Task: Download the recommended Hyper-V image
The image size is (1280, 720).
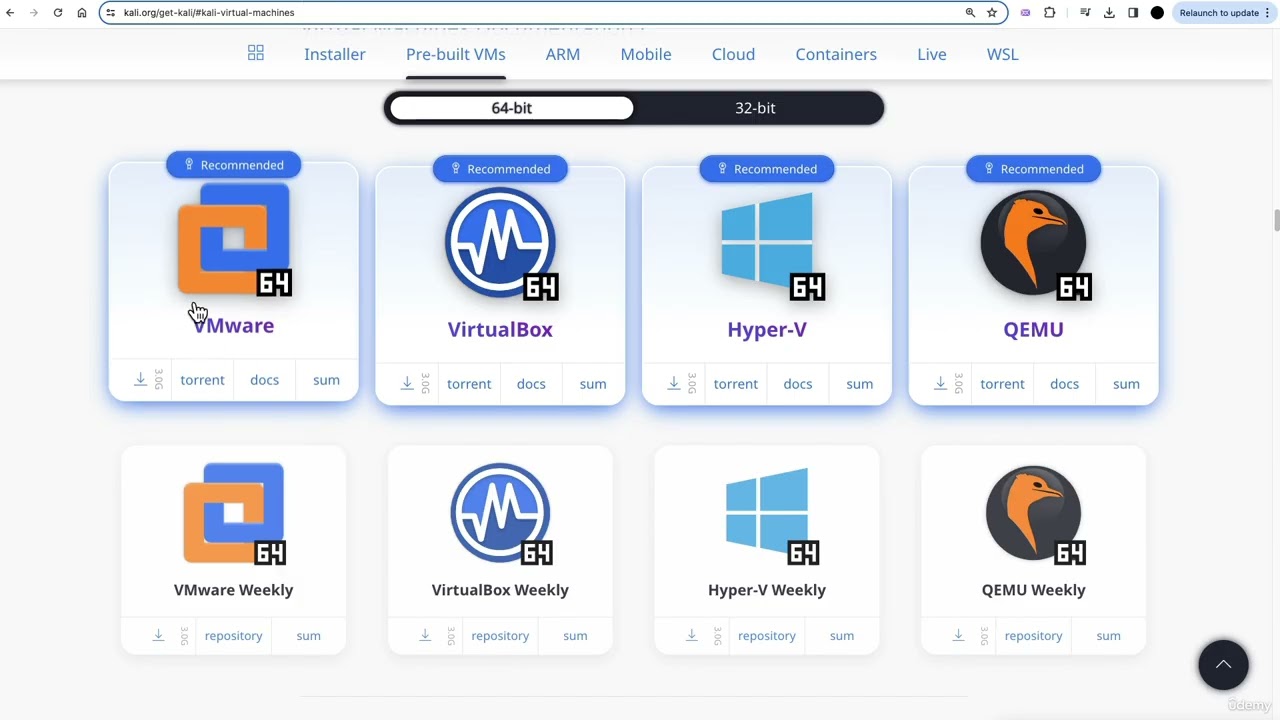Action: pos(674,383)
